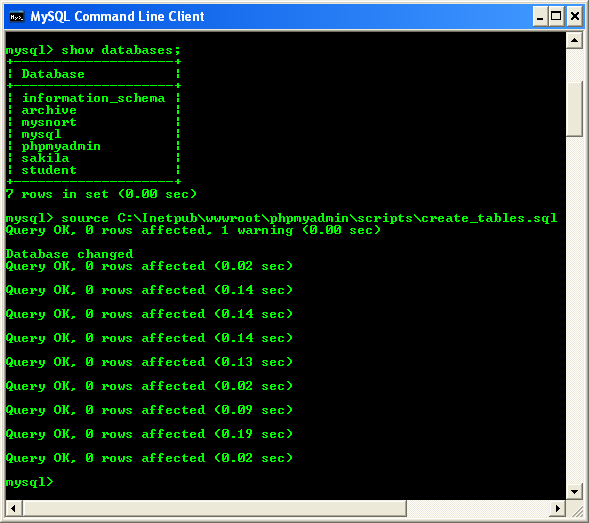Click the 'Database' column header
589x523 pixels.
click(53, 74)
